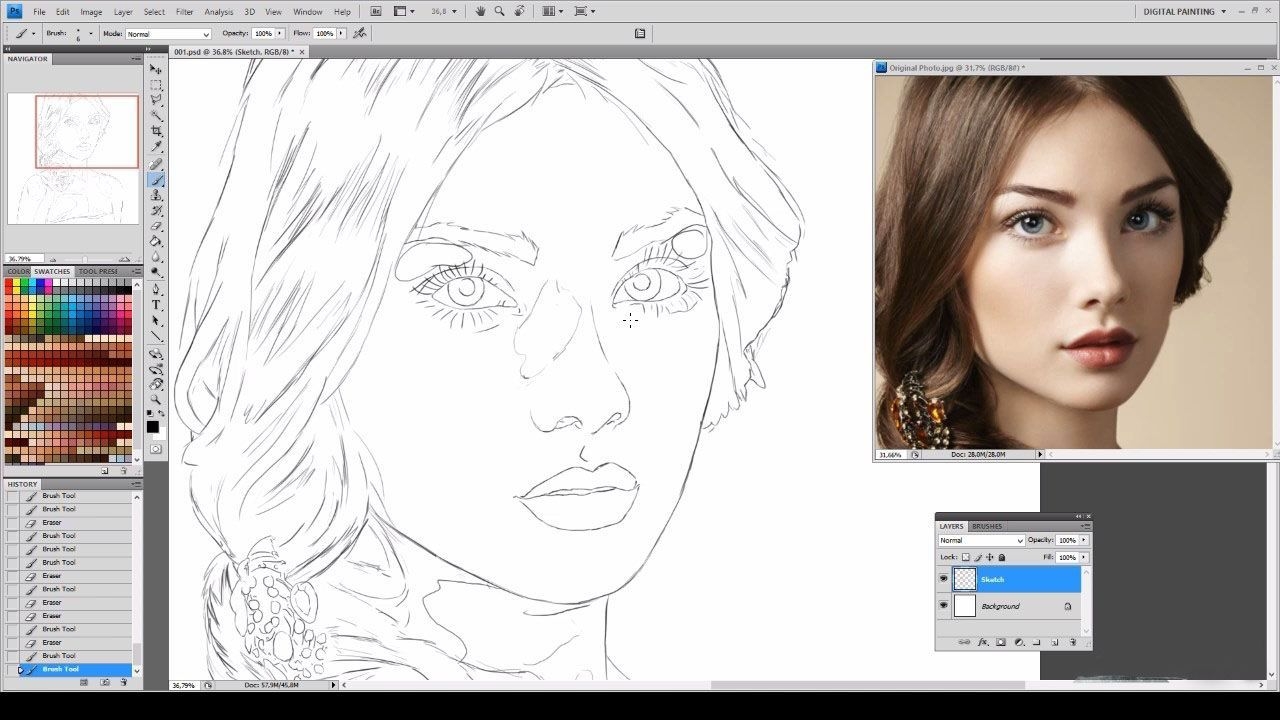
Task: Select the Rectangular Marquee tool
Action: coord(156,85)
